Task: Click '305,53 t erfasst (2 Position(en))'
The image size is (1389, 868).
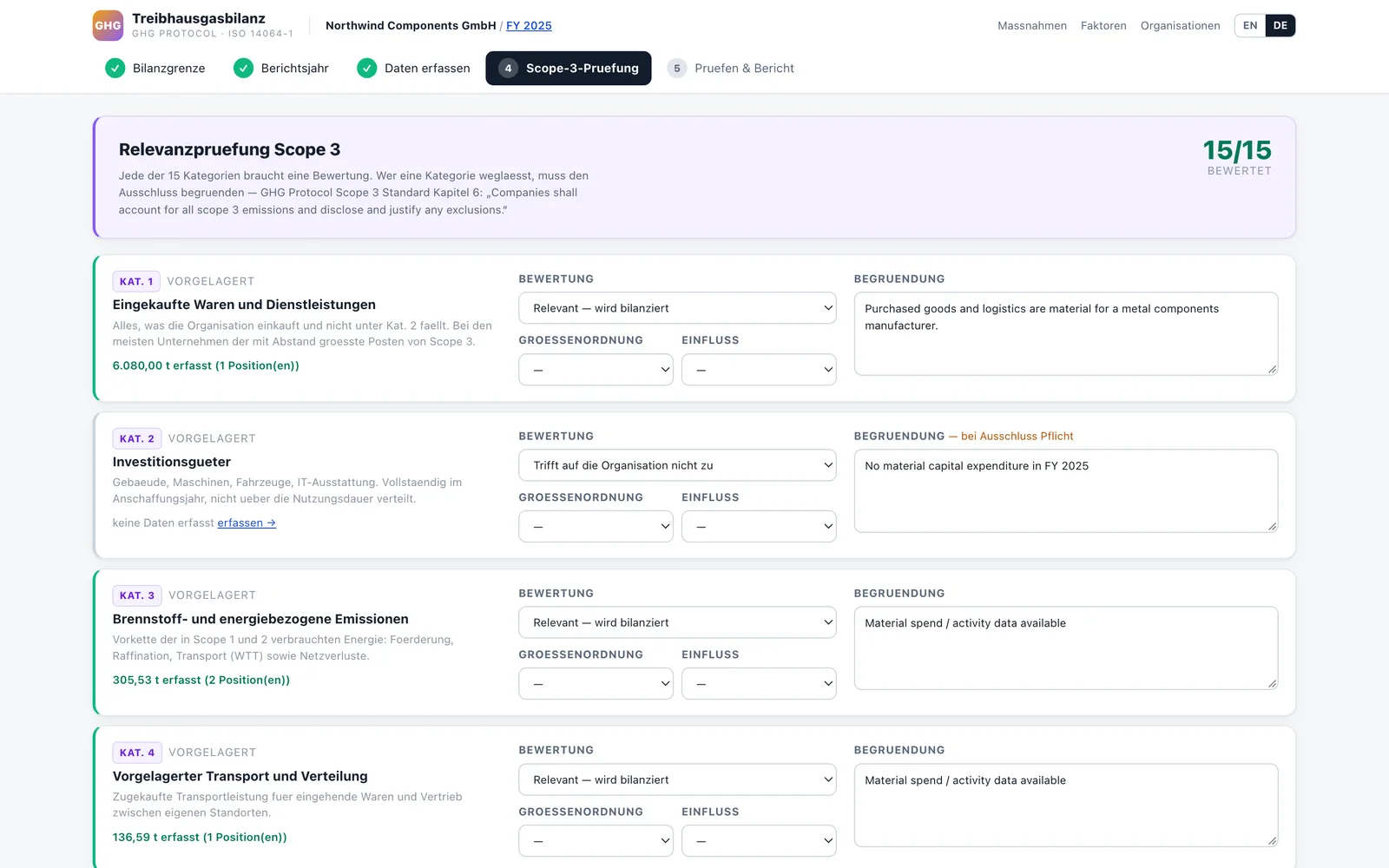Action: pyautogui.click(x=201, y=680)
